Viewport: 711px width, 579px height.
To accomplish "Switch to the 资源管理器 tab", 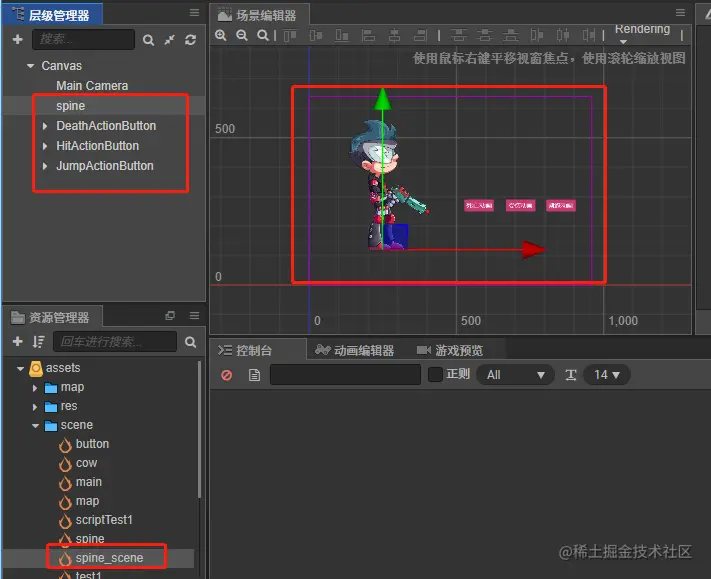I will click(52, 317).
